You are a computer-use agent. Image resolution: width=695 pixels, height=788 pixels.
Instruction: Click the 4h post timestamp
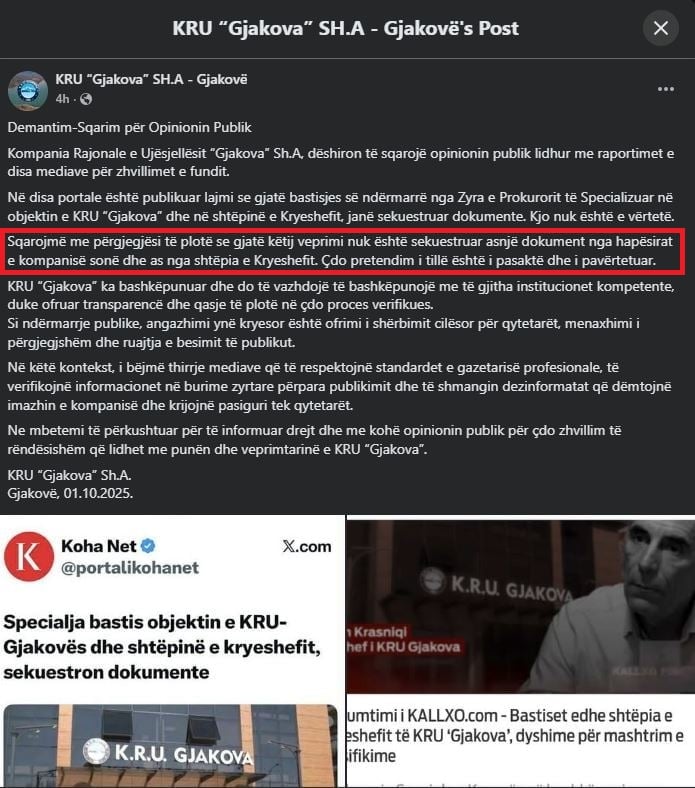tap(62, 99)
